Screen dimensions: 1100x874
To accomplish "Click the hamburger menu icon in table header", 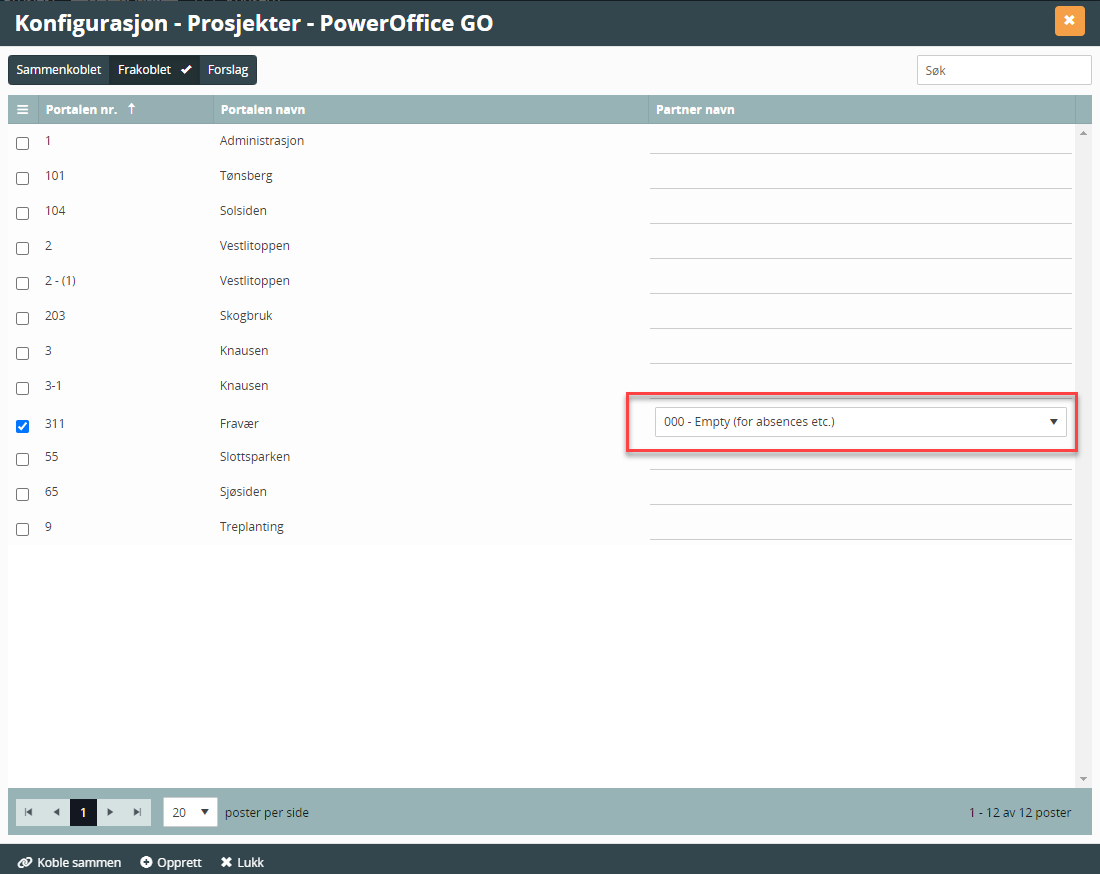I will [22, 110].
